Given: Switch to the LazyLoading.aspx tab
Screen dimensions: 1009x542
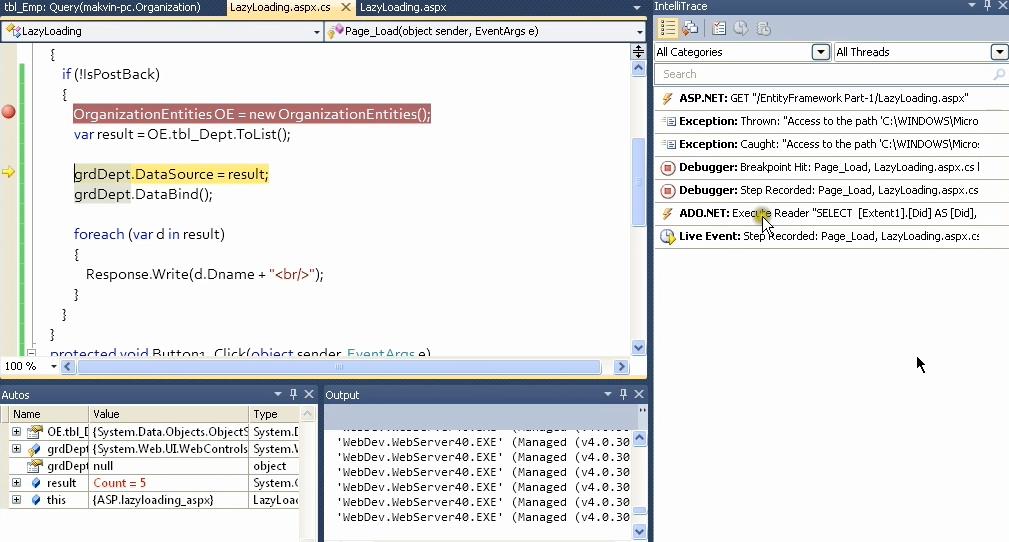Looking at the screenshot, I should [403, 7].
